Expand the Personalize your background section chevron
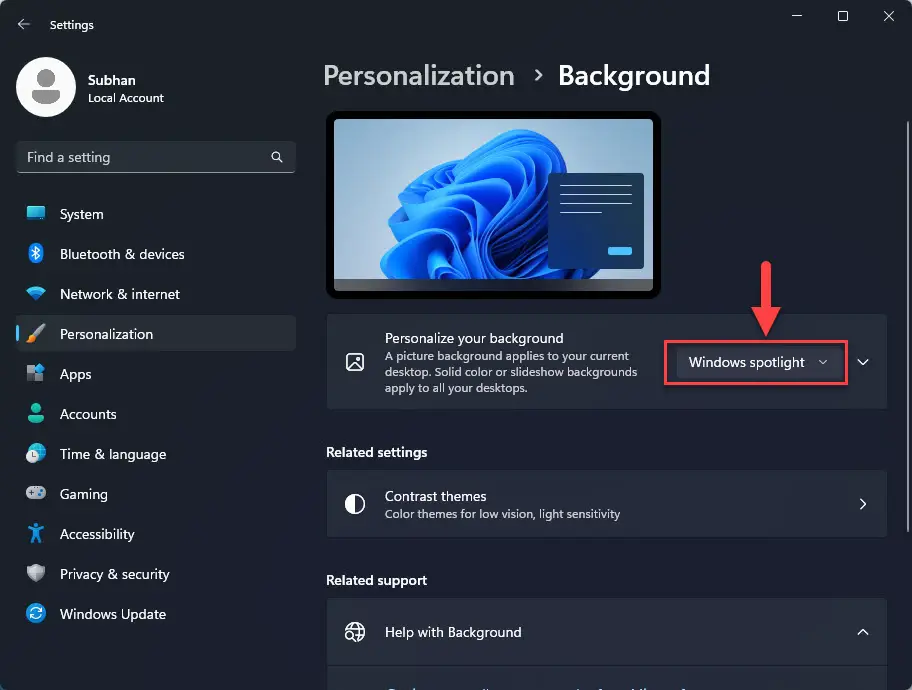912x690 pixels. click(863, 362)
